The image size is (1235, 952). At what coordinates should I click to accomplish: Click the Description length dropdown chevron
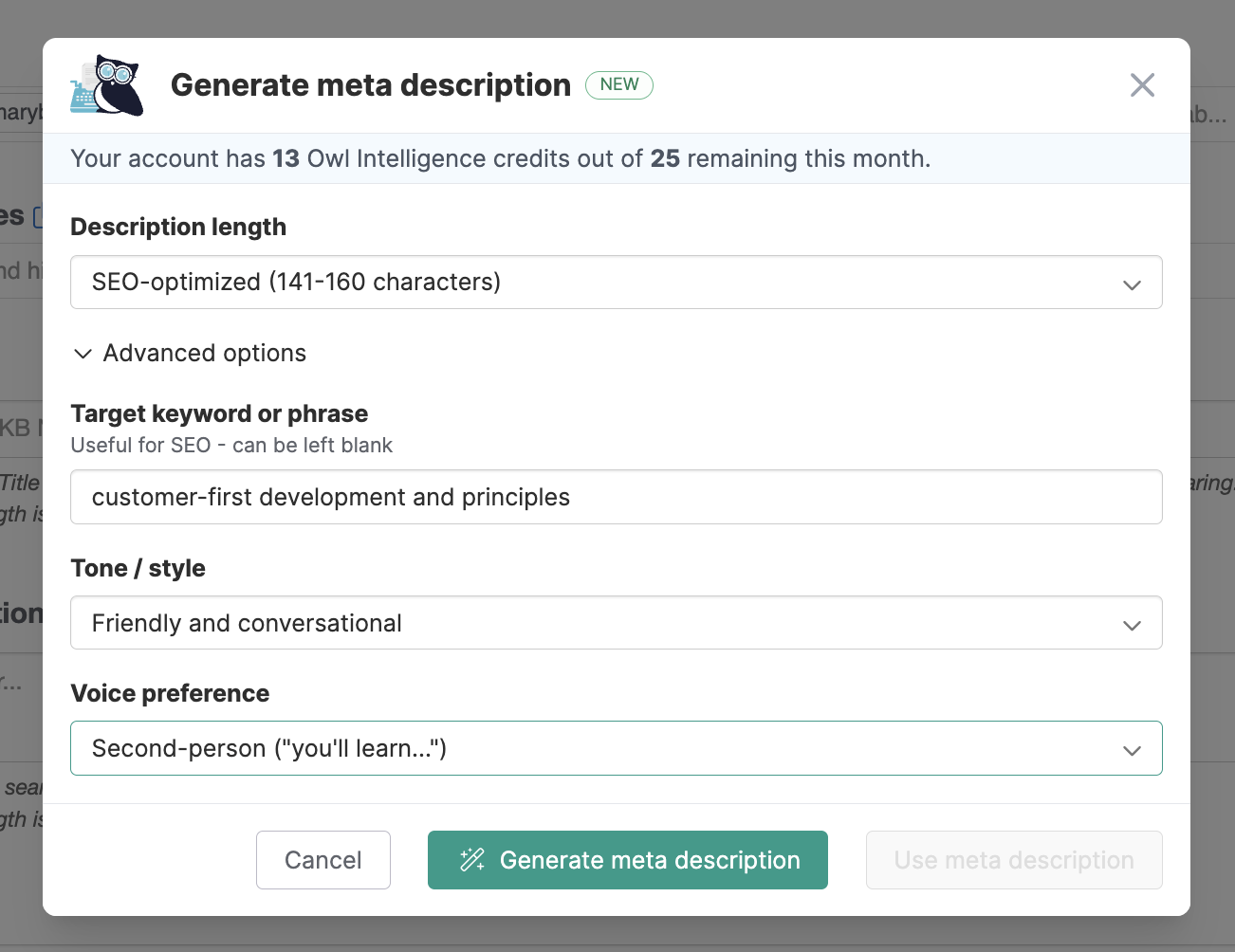click(1132, 284)
